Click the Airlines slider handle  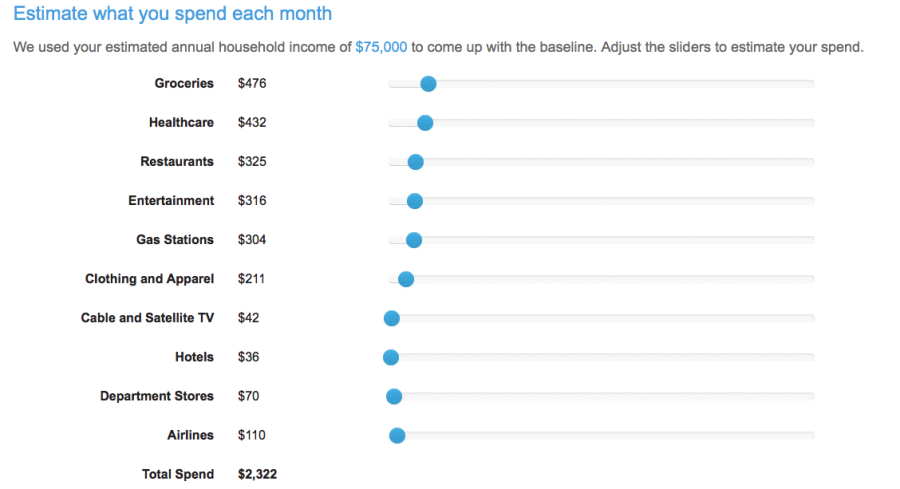397,435
